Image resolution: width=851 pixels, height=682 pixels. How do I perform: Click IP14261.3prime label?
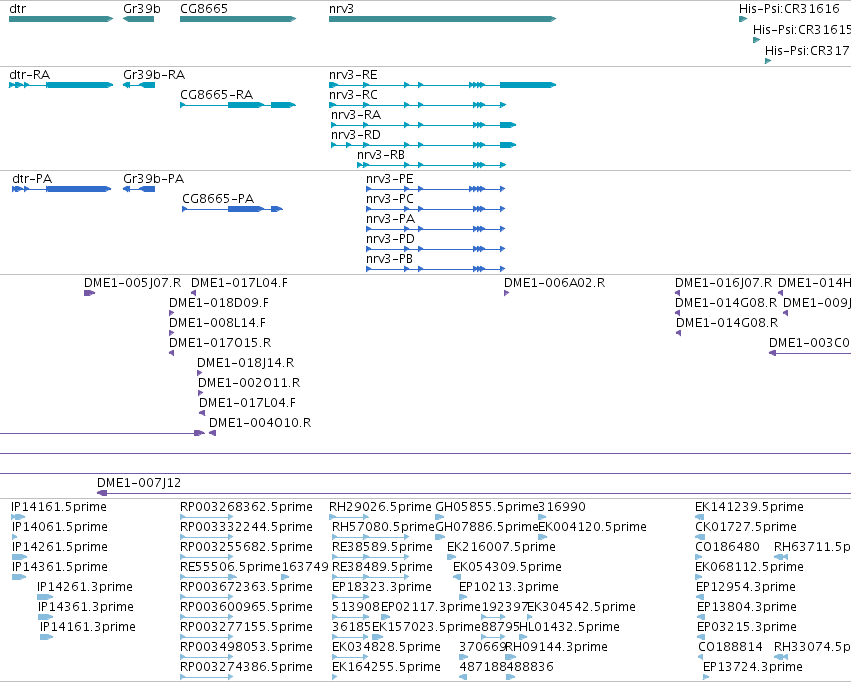tap(85, 587)
